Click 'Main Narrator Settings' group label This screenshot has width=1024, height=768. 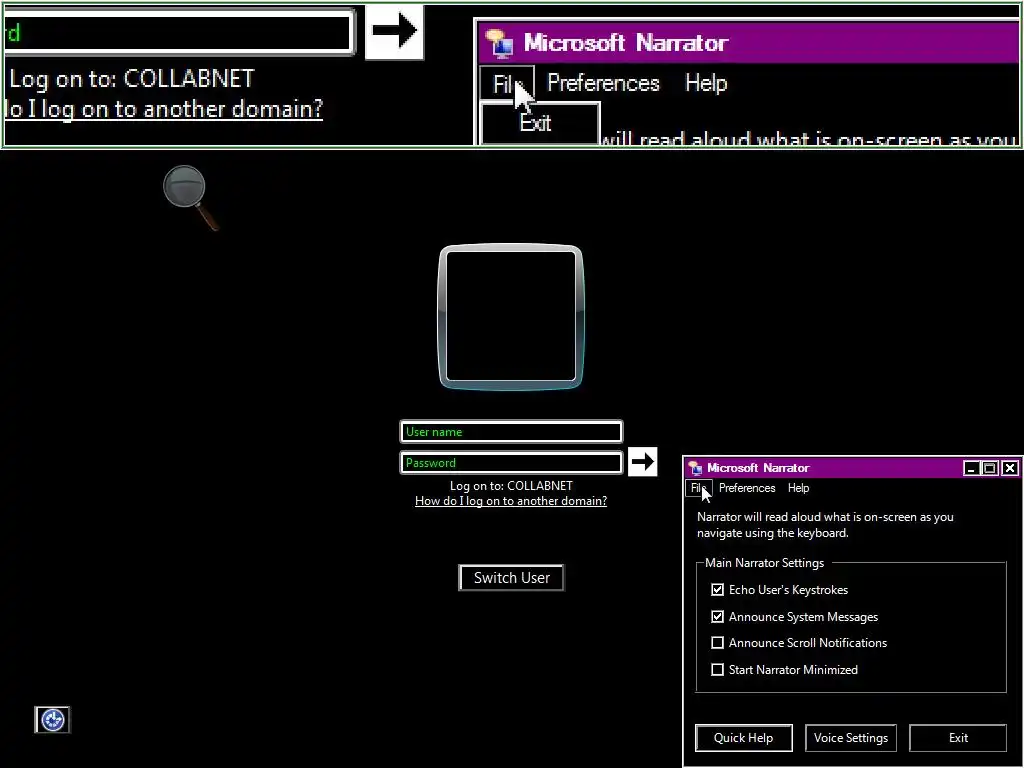(x=764, y=563)
